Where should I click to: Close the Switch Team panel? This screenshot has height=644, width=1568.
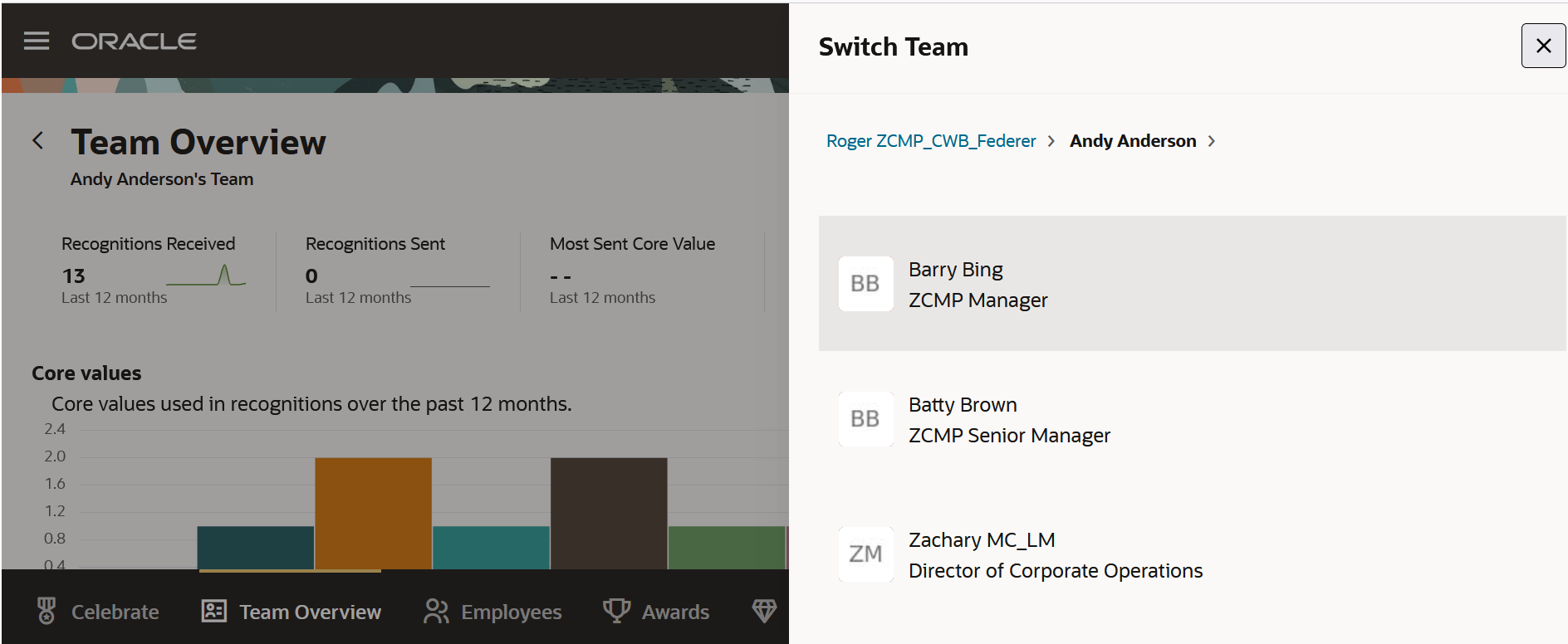pos(1543,46)
